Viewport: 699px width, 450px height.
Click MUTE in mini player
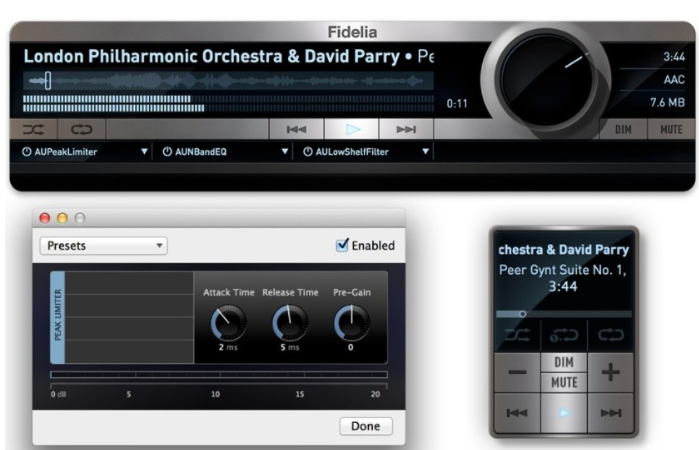point(564,383)
